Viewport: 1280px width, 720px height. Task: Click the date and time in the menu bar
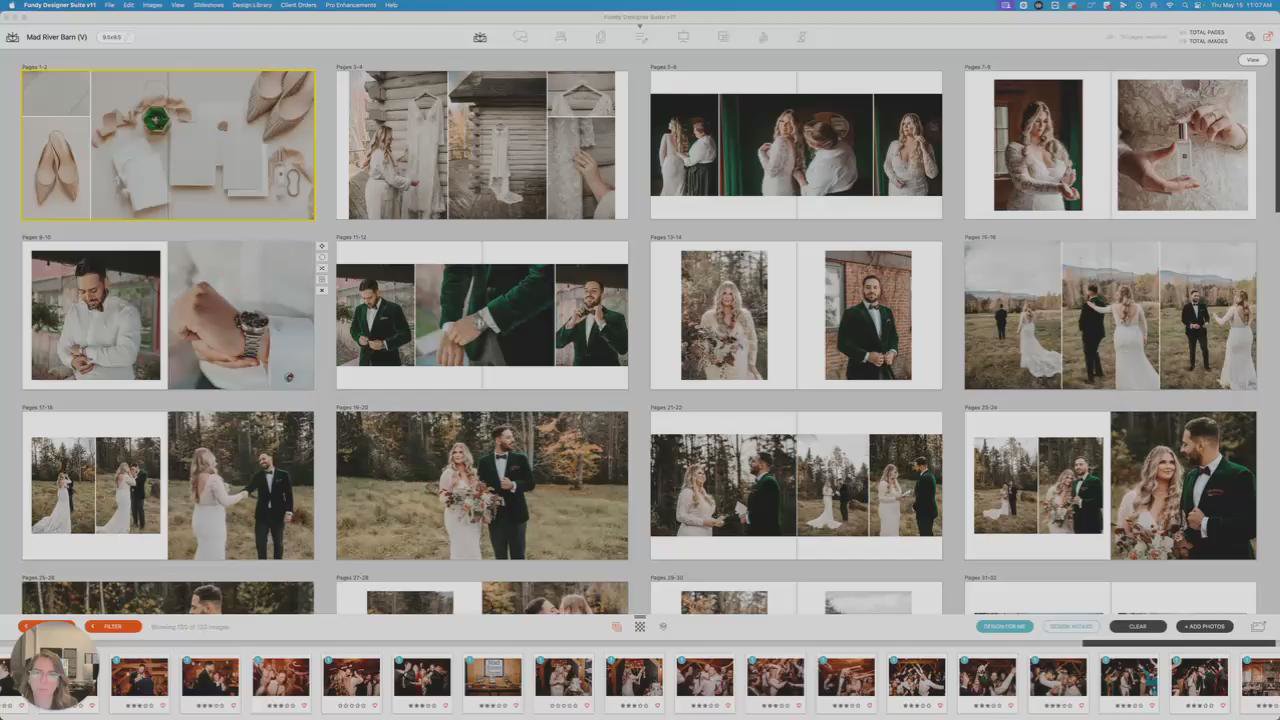[x=1241, y=5]
